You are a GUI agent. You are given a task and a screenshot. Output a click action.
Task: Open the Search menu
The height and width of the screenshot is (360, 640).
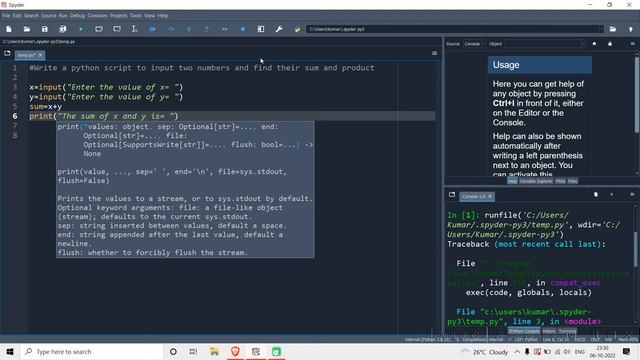pyautogui.click(x=31, y=16)
